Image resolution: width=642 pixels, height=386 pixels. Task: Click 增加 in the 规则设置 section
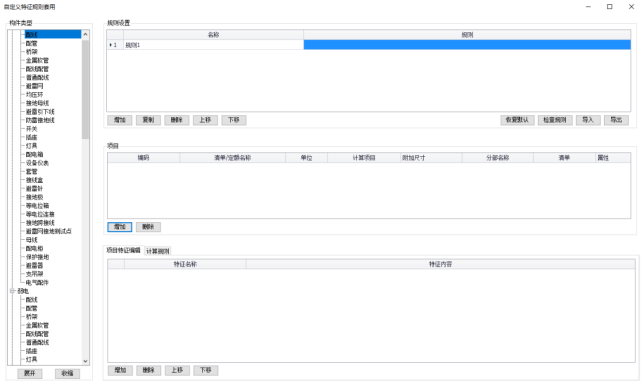pos(120,120)
